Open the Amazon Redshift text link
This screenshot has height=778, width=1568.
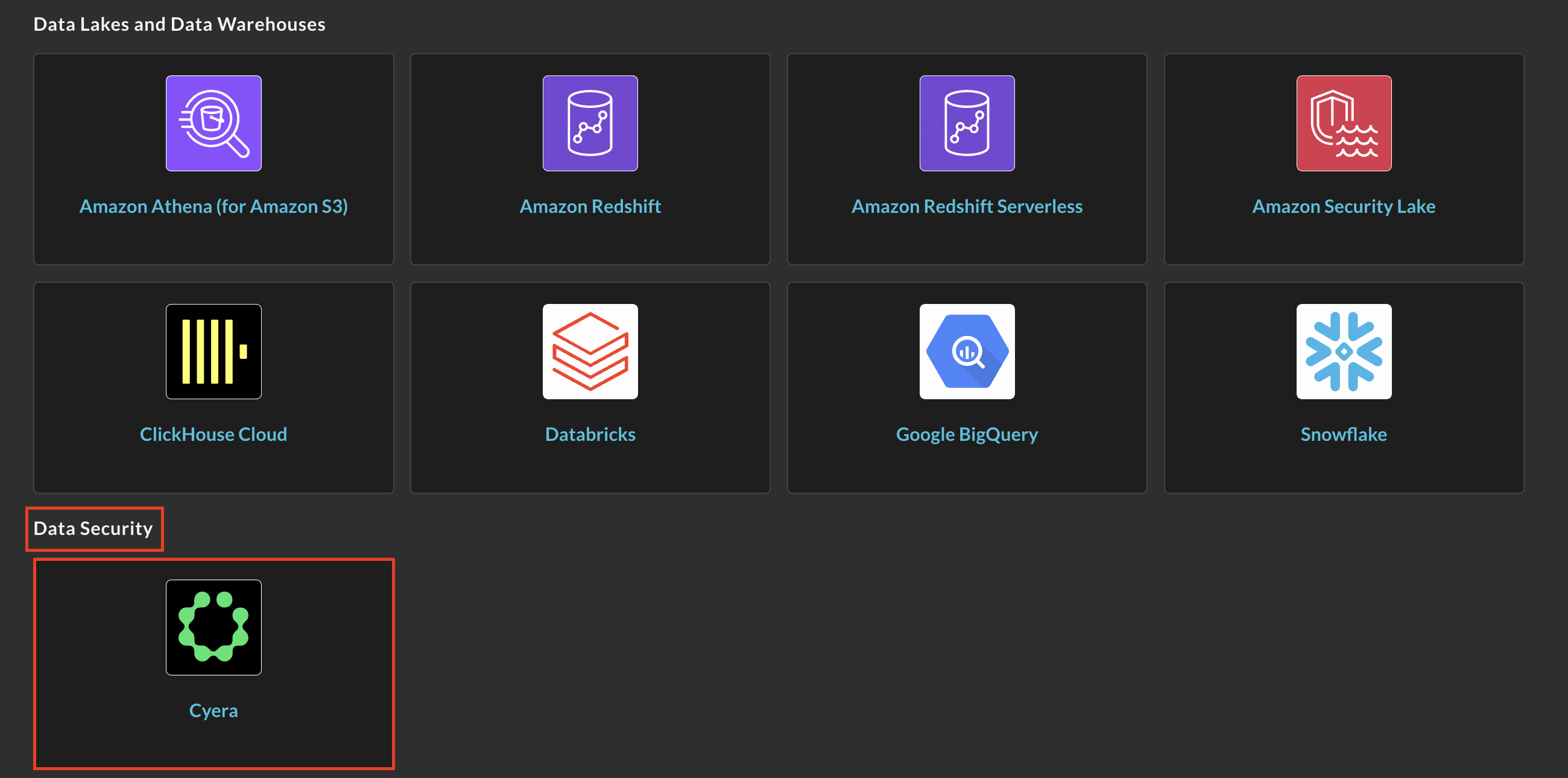click(590, 206)
